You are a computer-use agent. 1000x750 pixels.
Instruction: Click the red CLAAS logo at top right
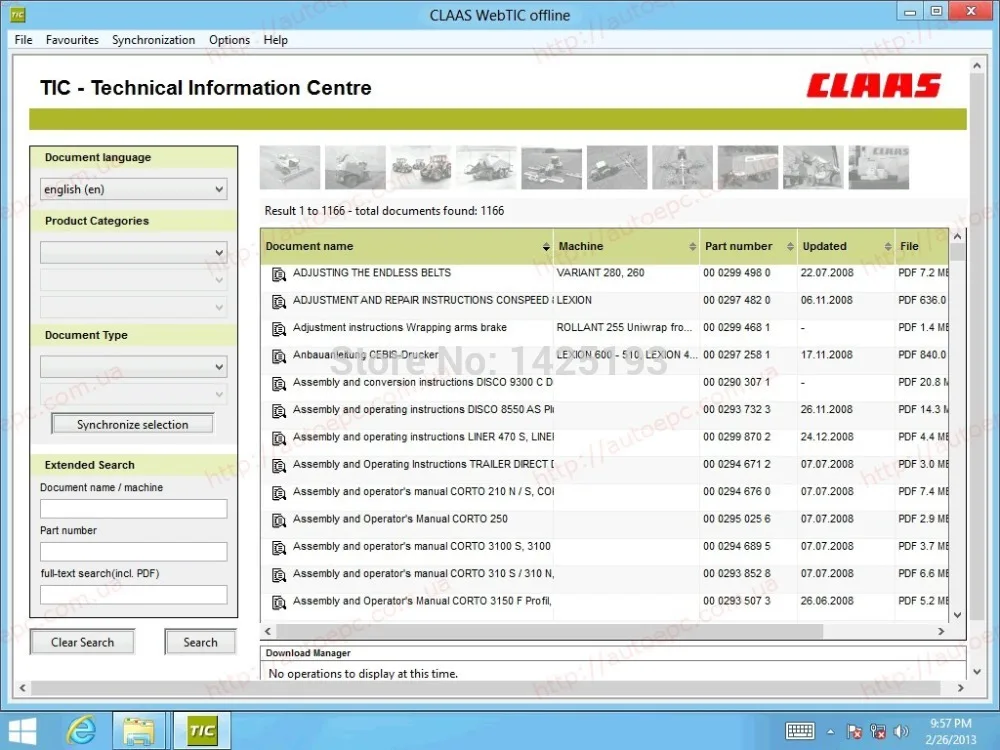point(874,87)
